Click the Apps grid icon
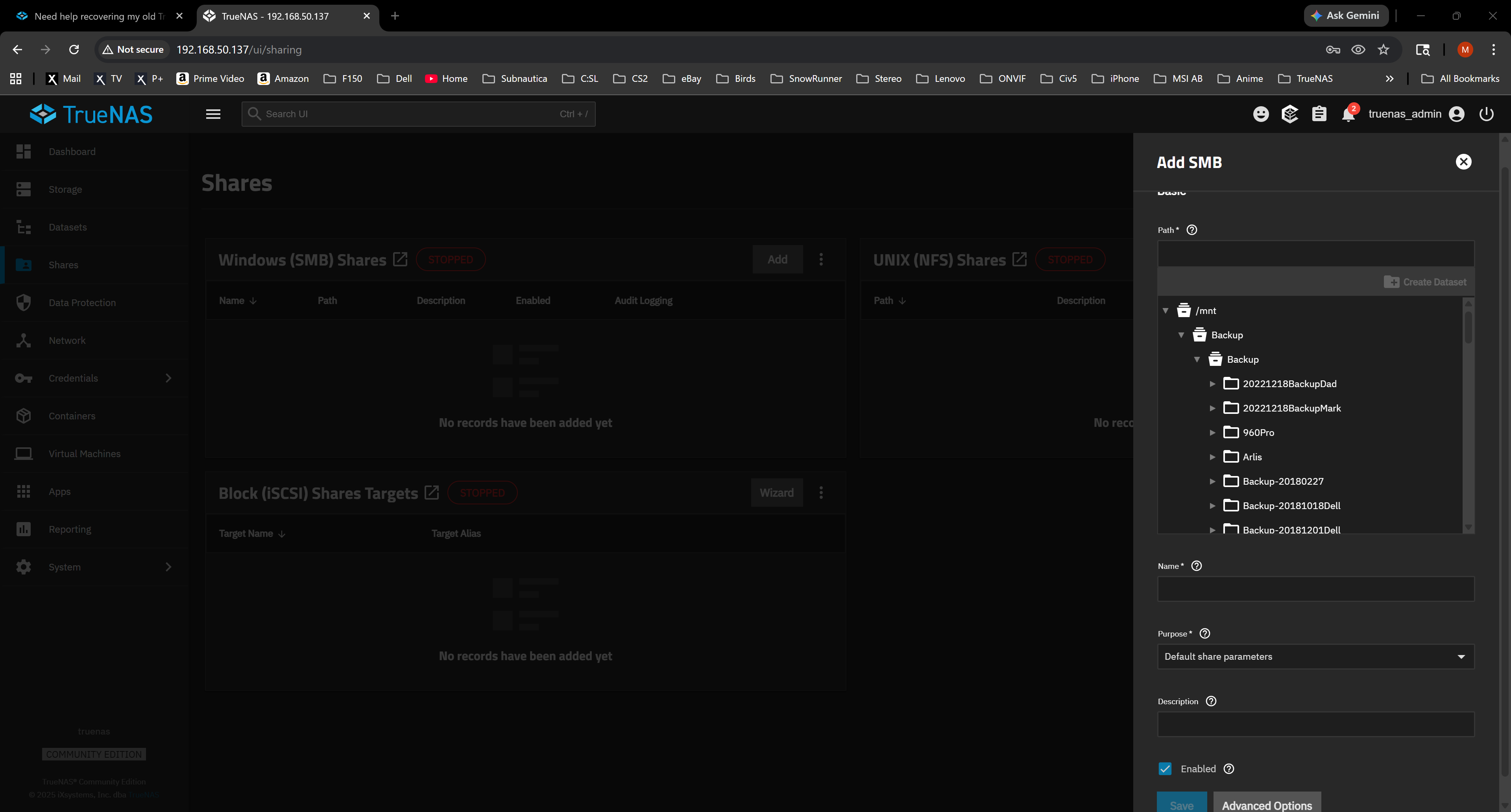 tap(24, 491)
